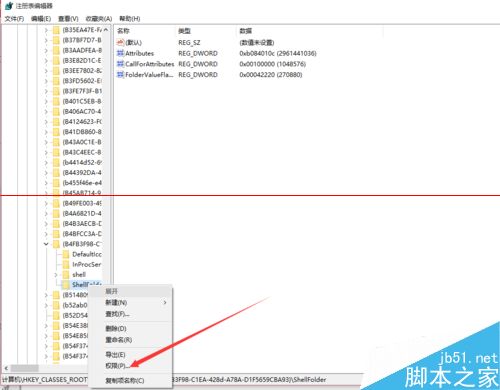Viewport: 500px width, 390px height.
Task: Click the CallForAttributes DWORD value icon
Action: pos(120,64)
